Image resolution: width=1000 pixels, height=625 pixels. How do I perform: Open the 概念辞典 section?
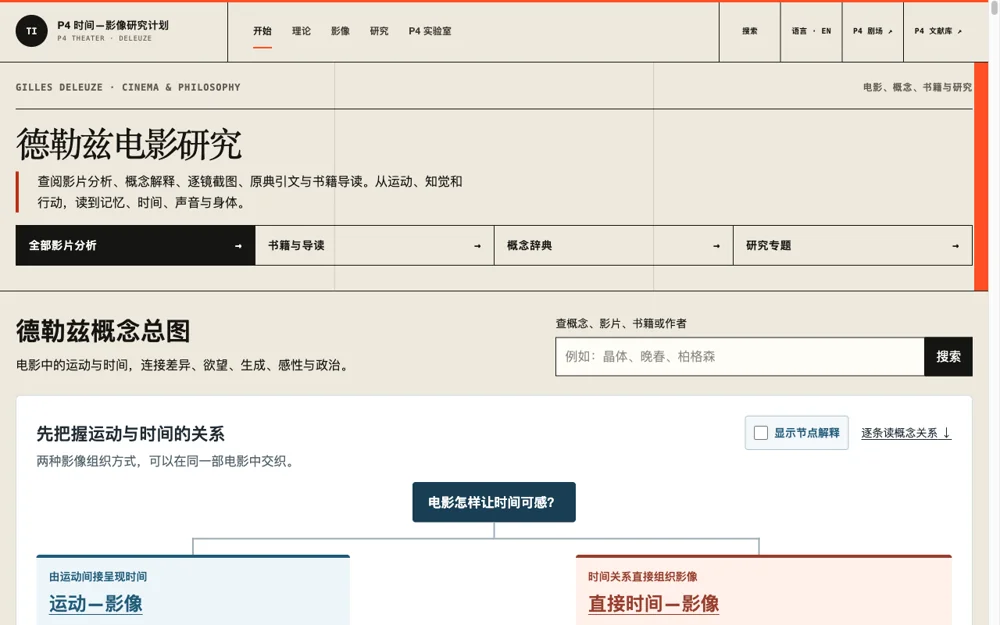(x=614, y=246)
